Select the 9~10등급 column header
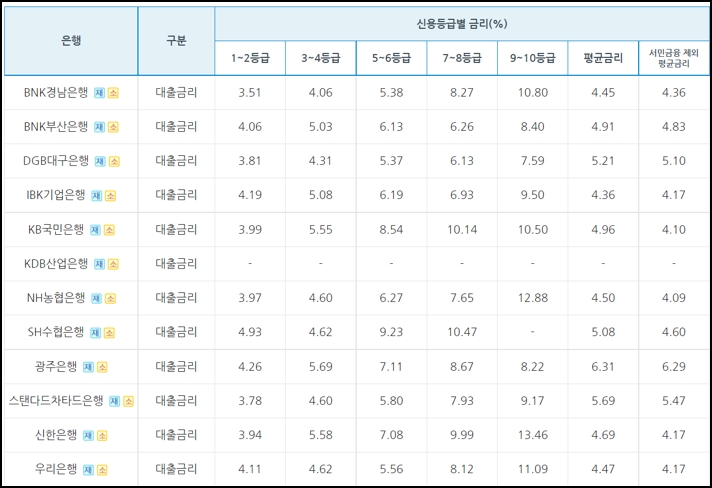The height and width of the screenshot is (488, 712). click(x=532, y=58)
